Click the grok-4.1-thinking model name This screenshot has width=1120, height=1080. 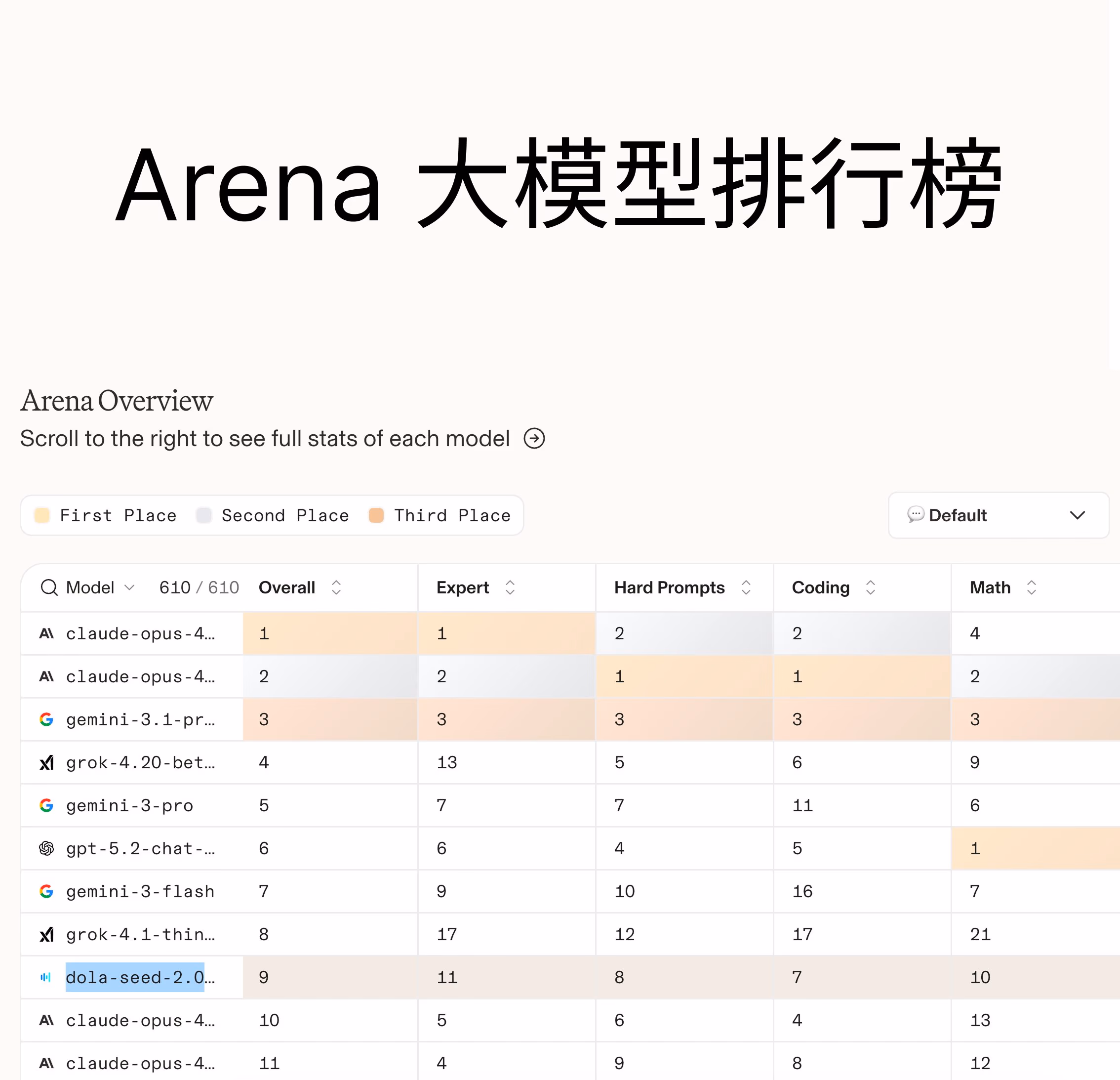coord(139,934)
